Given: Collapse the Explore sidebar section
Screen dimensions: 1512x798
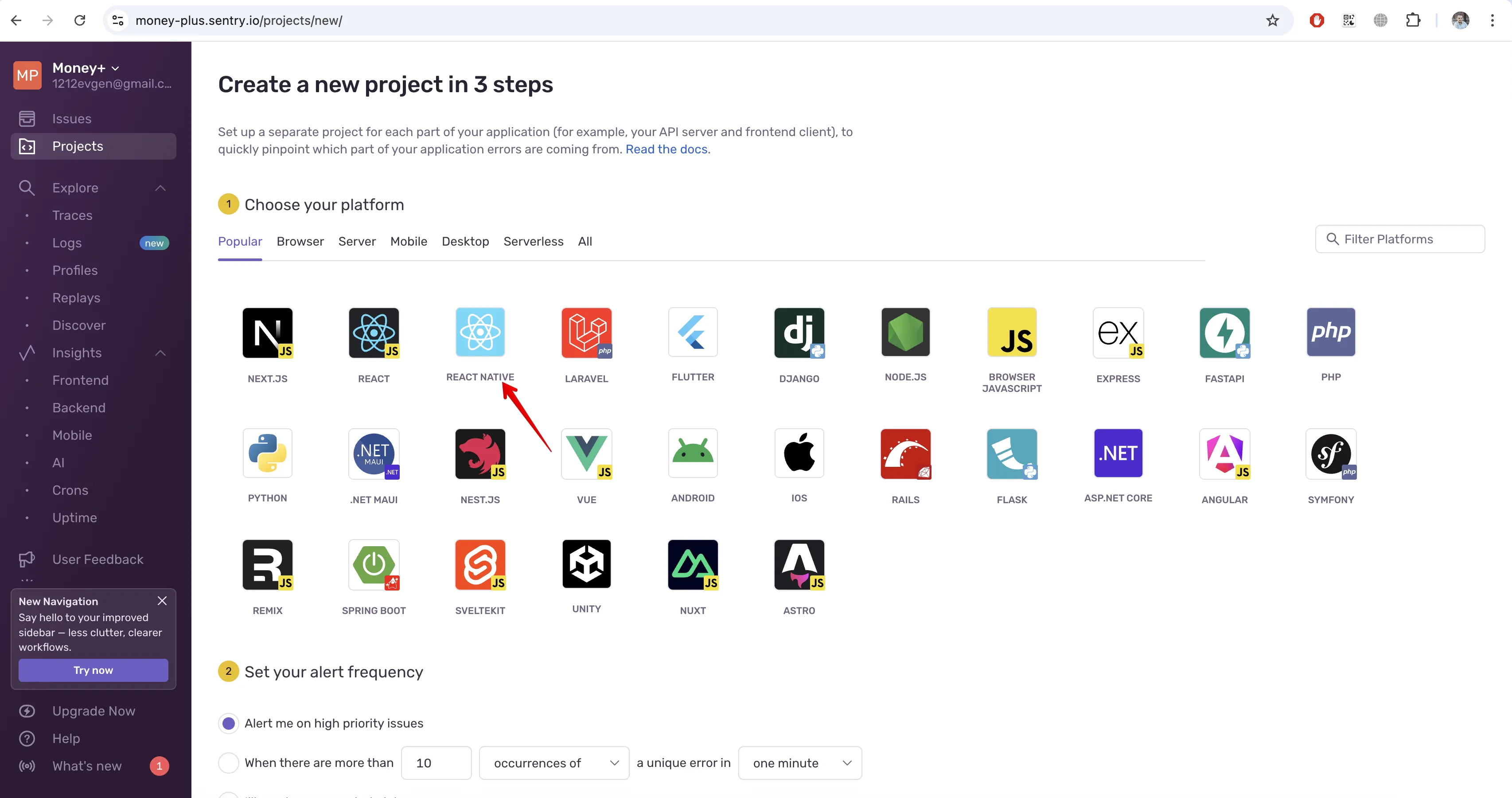Looking at the screenshot, I should coord(160,188).
